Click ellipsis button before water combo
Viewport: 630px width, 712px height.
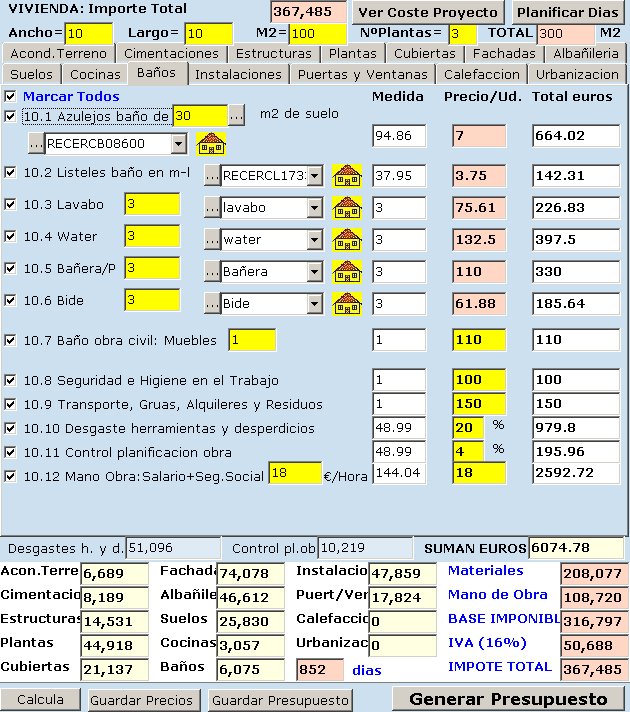click(x=212, y=240)
